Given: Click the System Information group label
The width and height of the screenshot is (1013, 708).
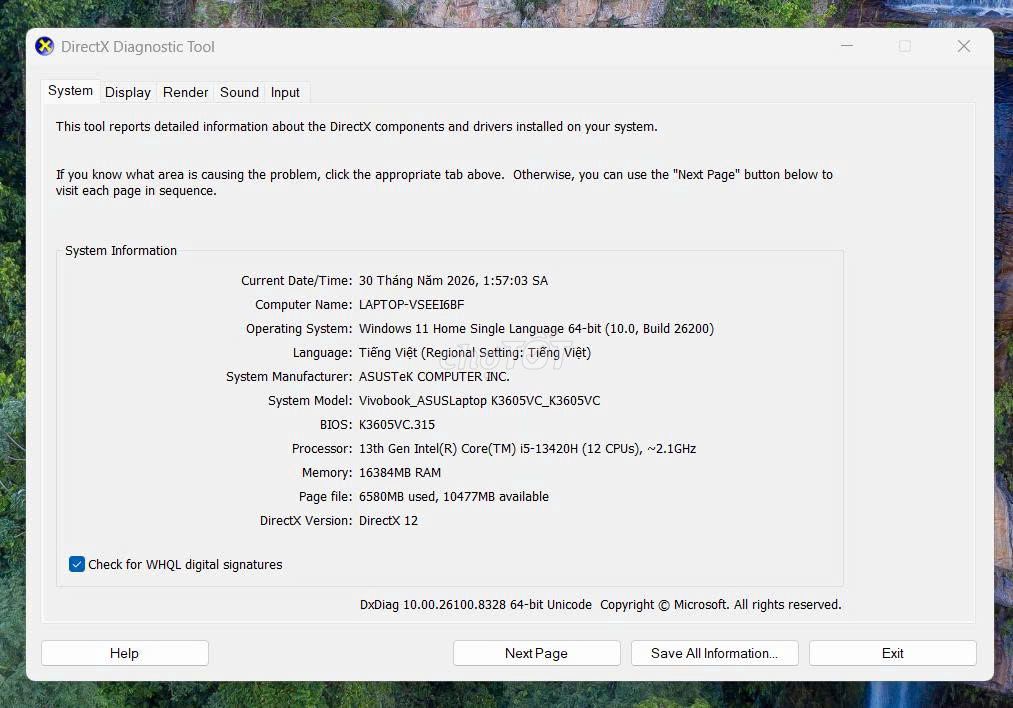Looking at the screenshot, I should [x=121, y=251].
